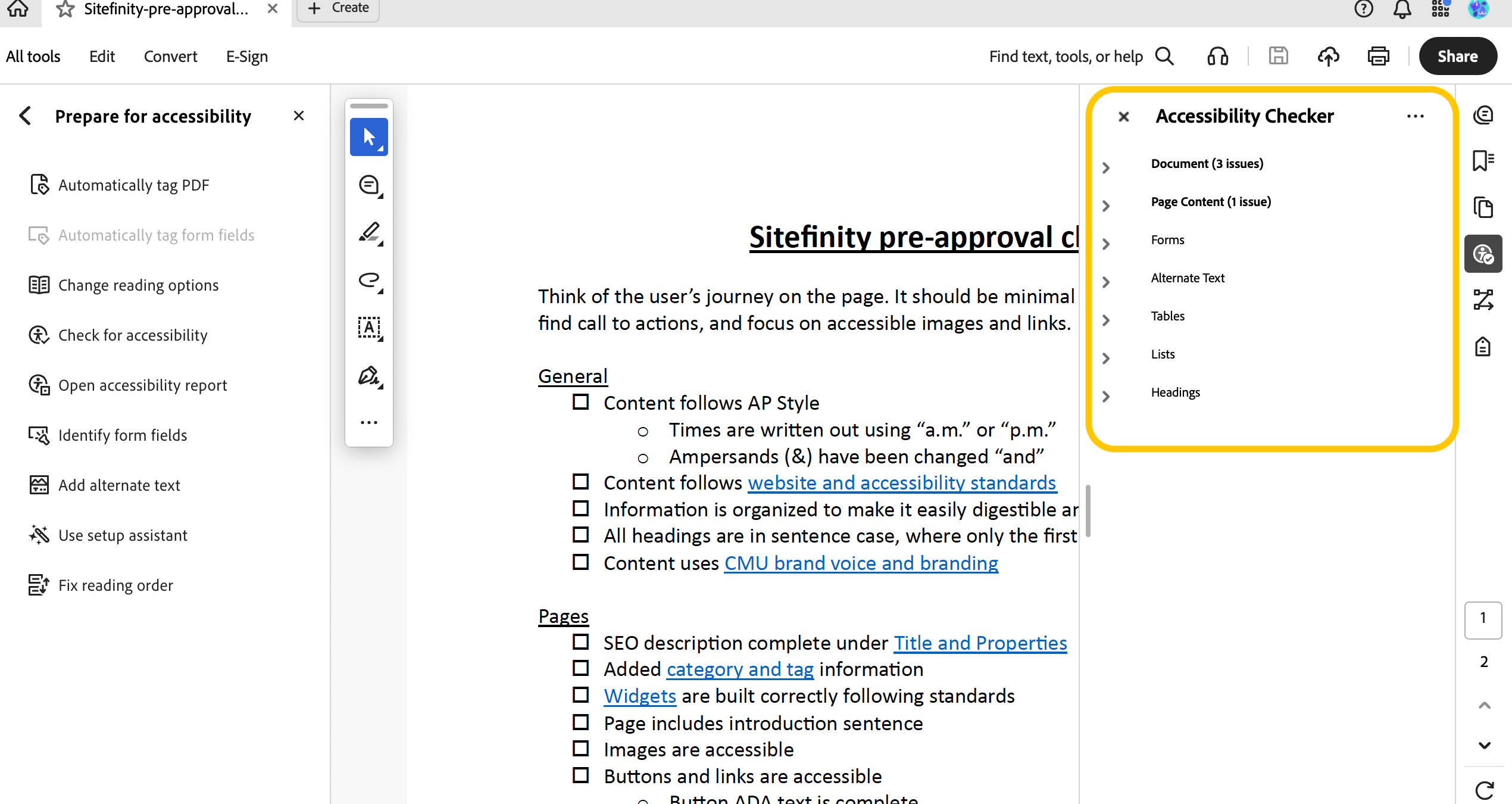Tick checkbox beside Information is organized
1512x804 pixels.
pyautogui.click(x=581, y=508)
